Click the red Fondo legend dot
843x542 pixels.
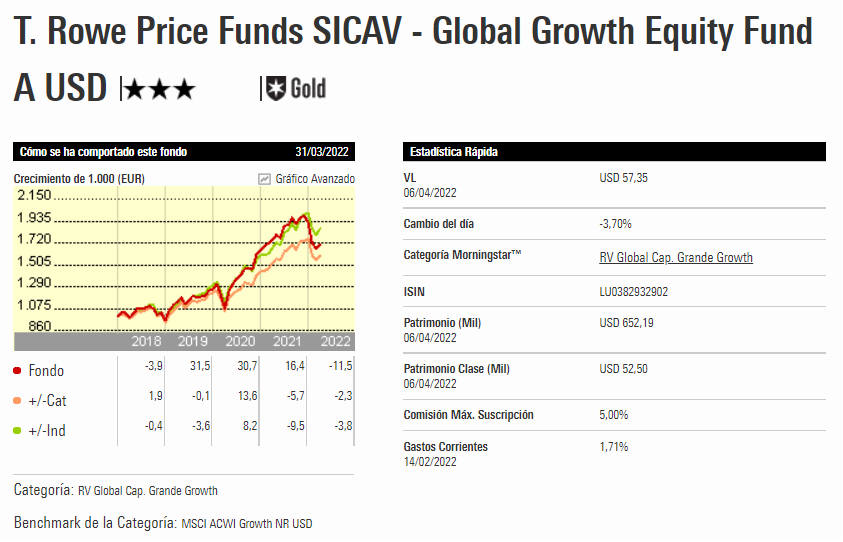click(18, 371)
